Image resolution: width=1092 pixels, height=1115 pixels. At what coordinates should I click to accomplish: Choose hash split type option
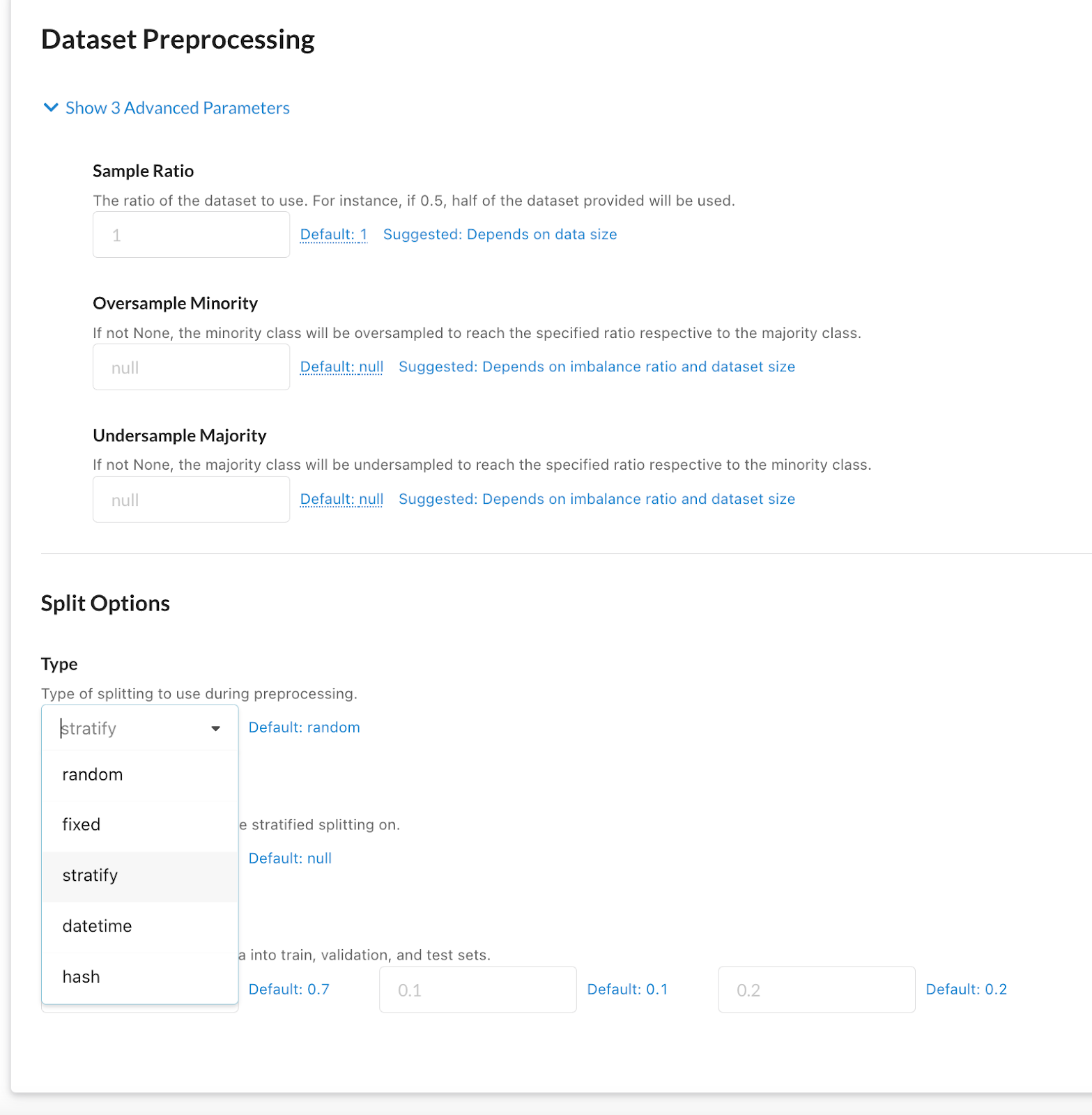(x=82, y=977)
